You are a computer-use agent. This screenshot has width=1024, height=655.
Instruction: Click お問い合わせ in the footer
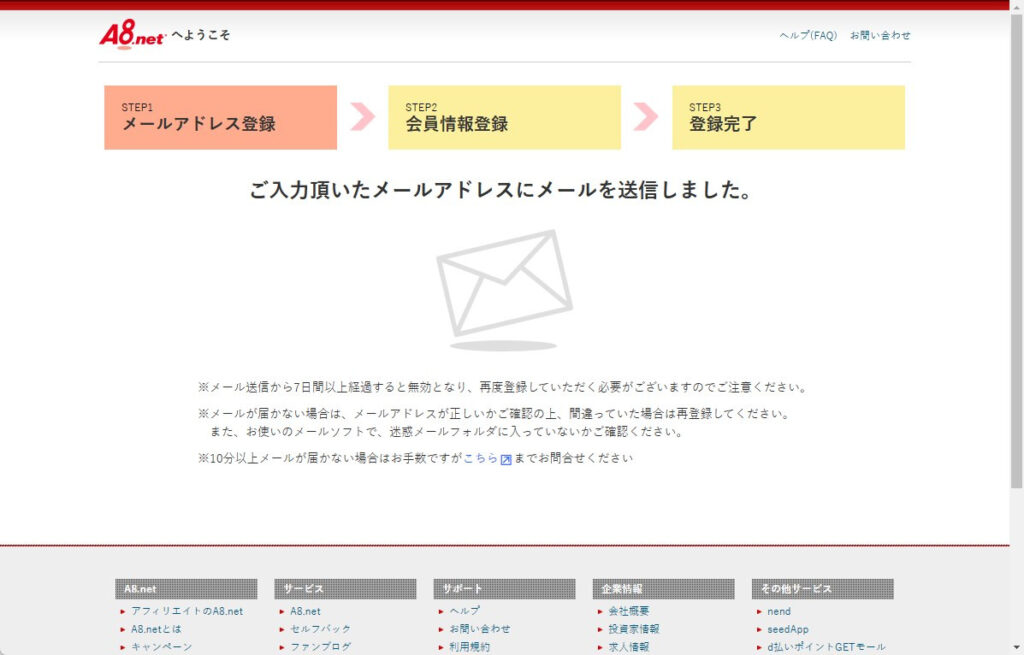(479, 629)
